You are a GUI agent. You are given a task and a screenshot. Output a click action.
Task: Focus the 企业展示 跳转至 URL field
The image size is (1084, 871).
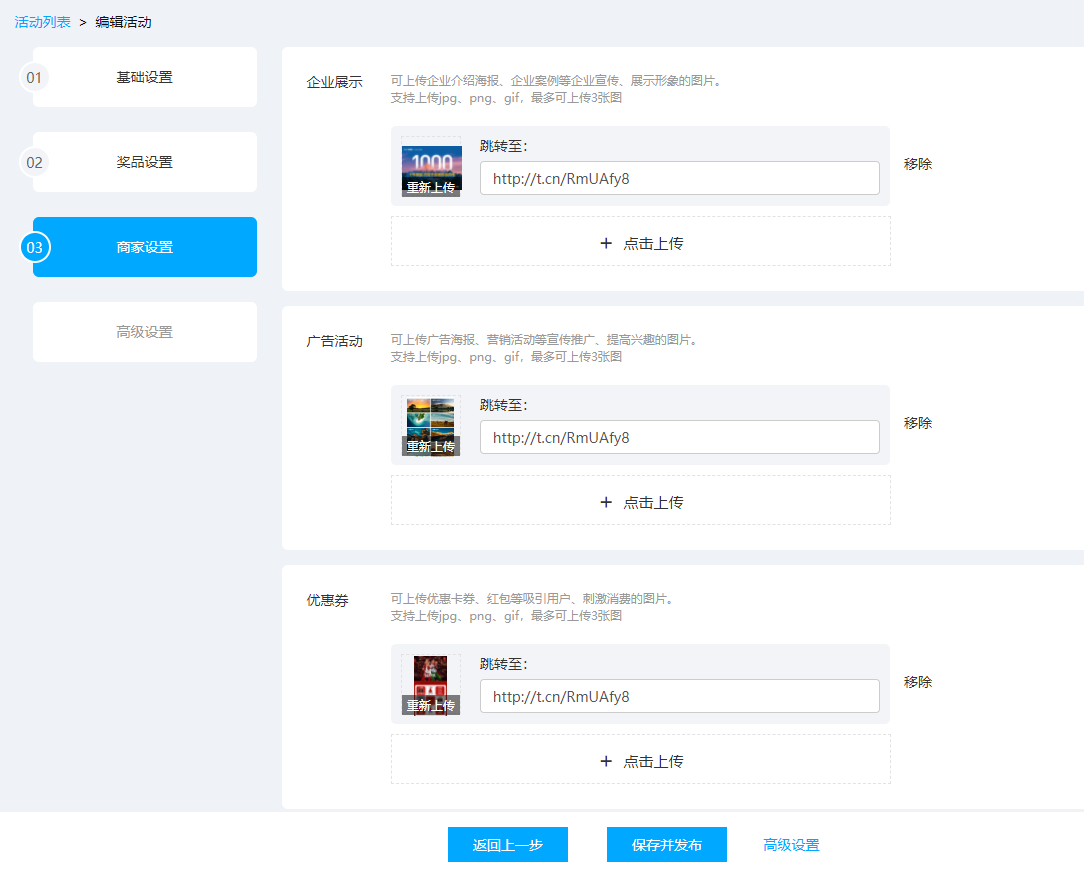coord(679,179)
